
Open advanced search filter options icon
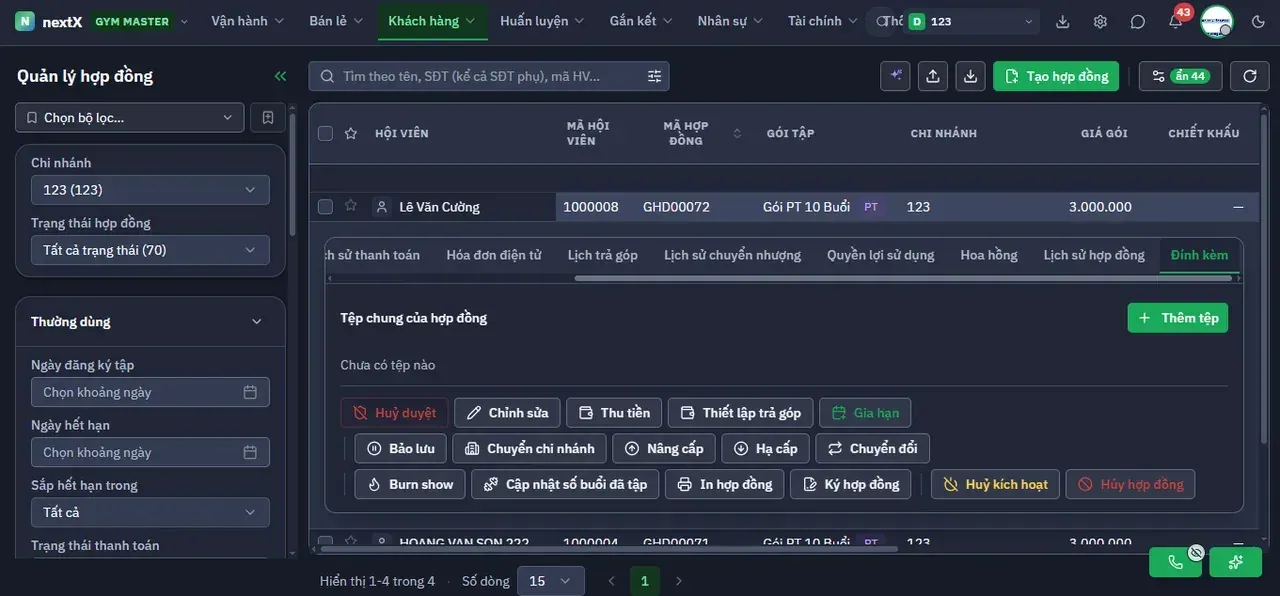pos(655,76)
